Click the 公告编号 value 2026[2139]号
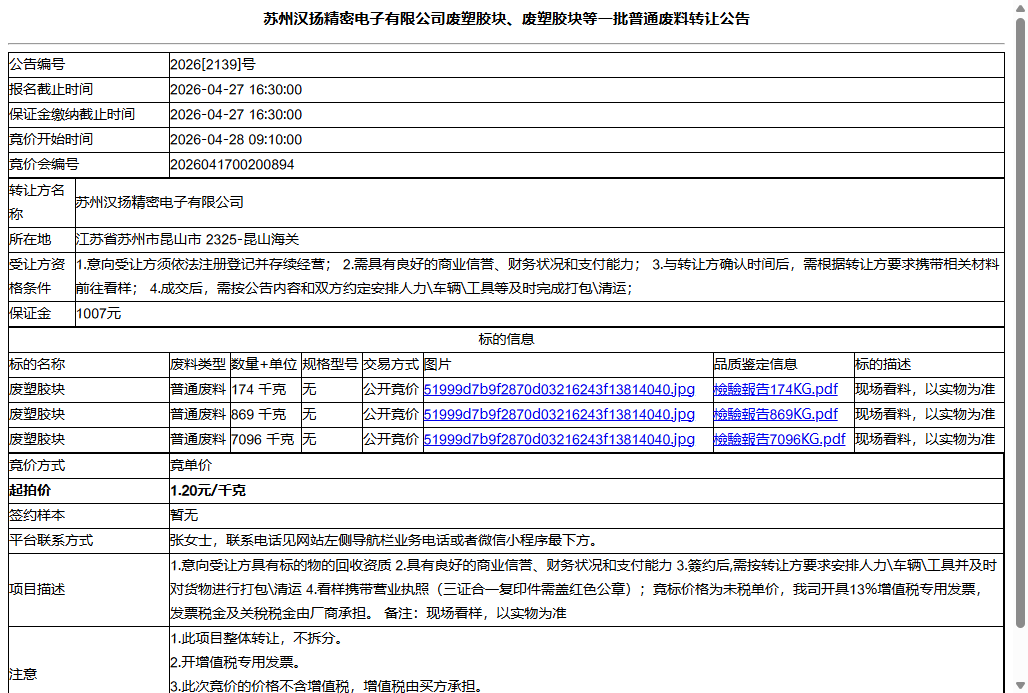This screenshot has width=1028, height=693. tap(212, 64)
